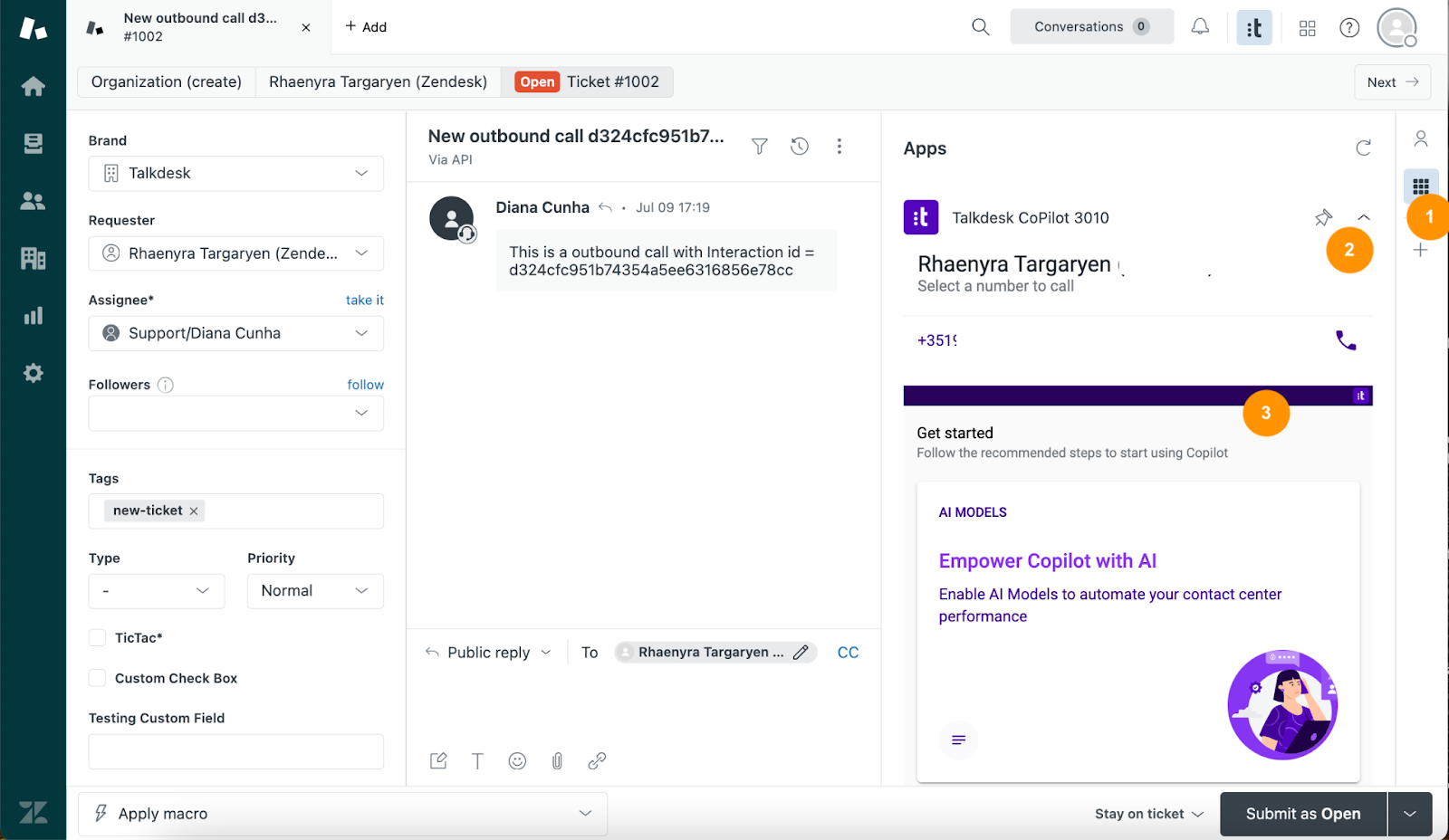Open the help question mark icon
This screenshot has width=1449, height=840.
click(1349, 28)
